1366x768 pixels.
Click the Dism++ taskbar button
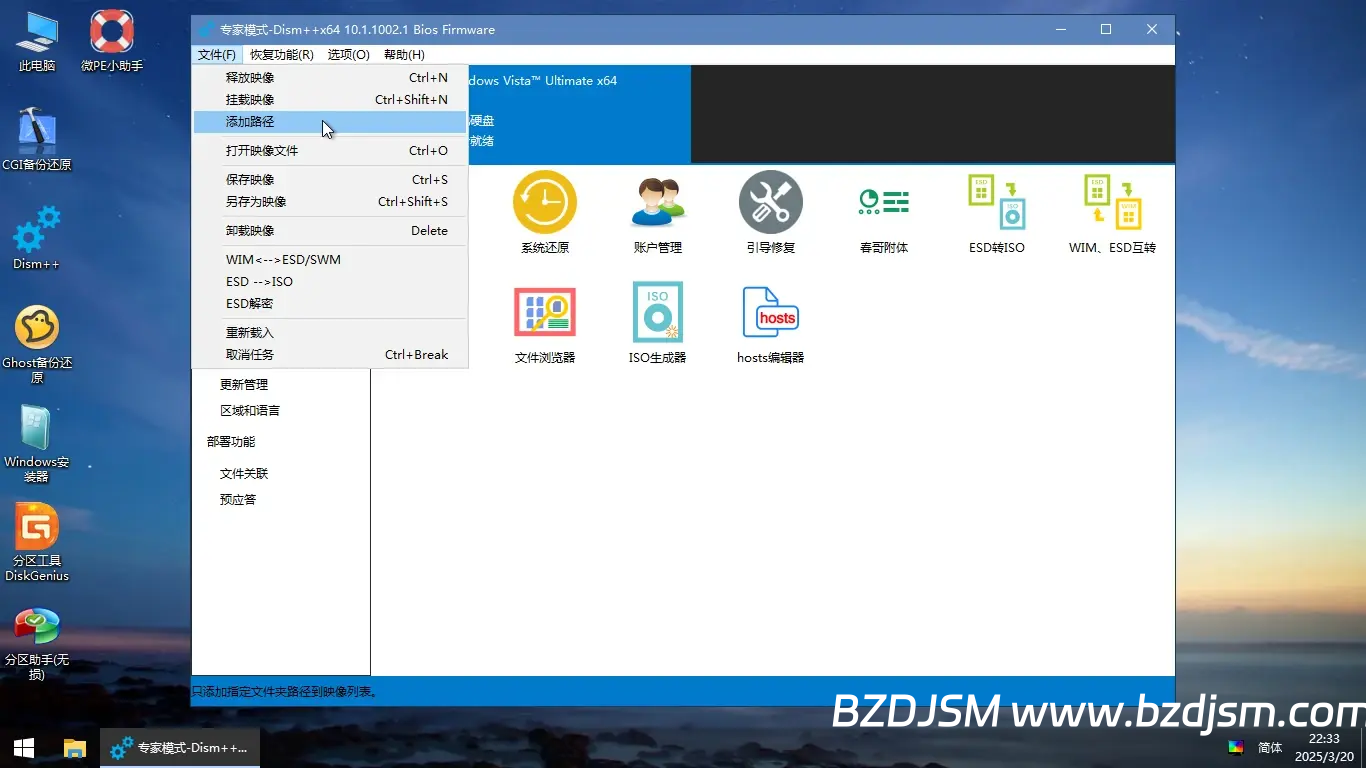[x=180, y=748]
